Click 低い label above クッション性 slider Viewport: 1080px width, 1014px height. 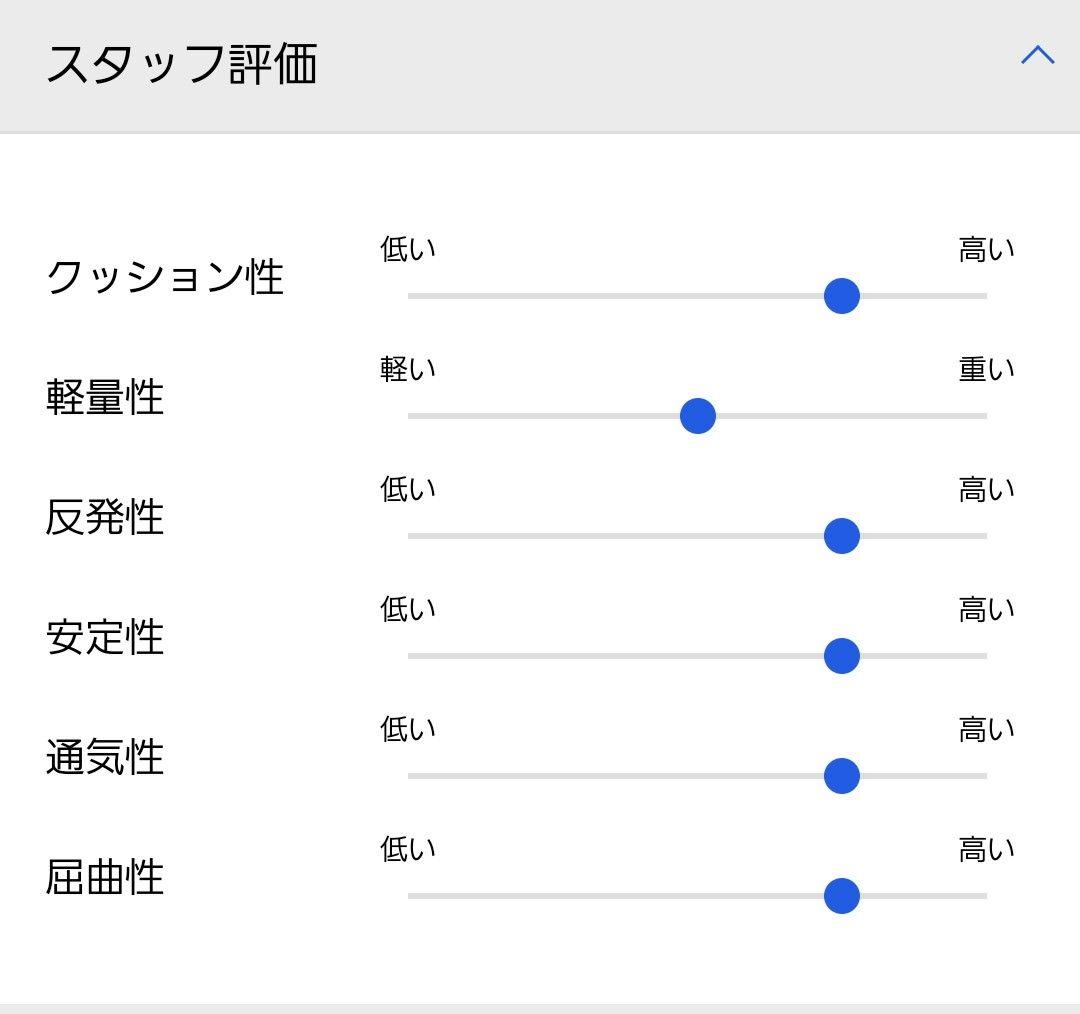(408, 249)
